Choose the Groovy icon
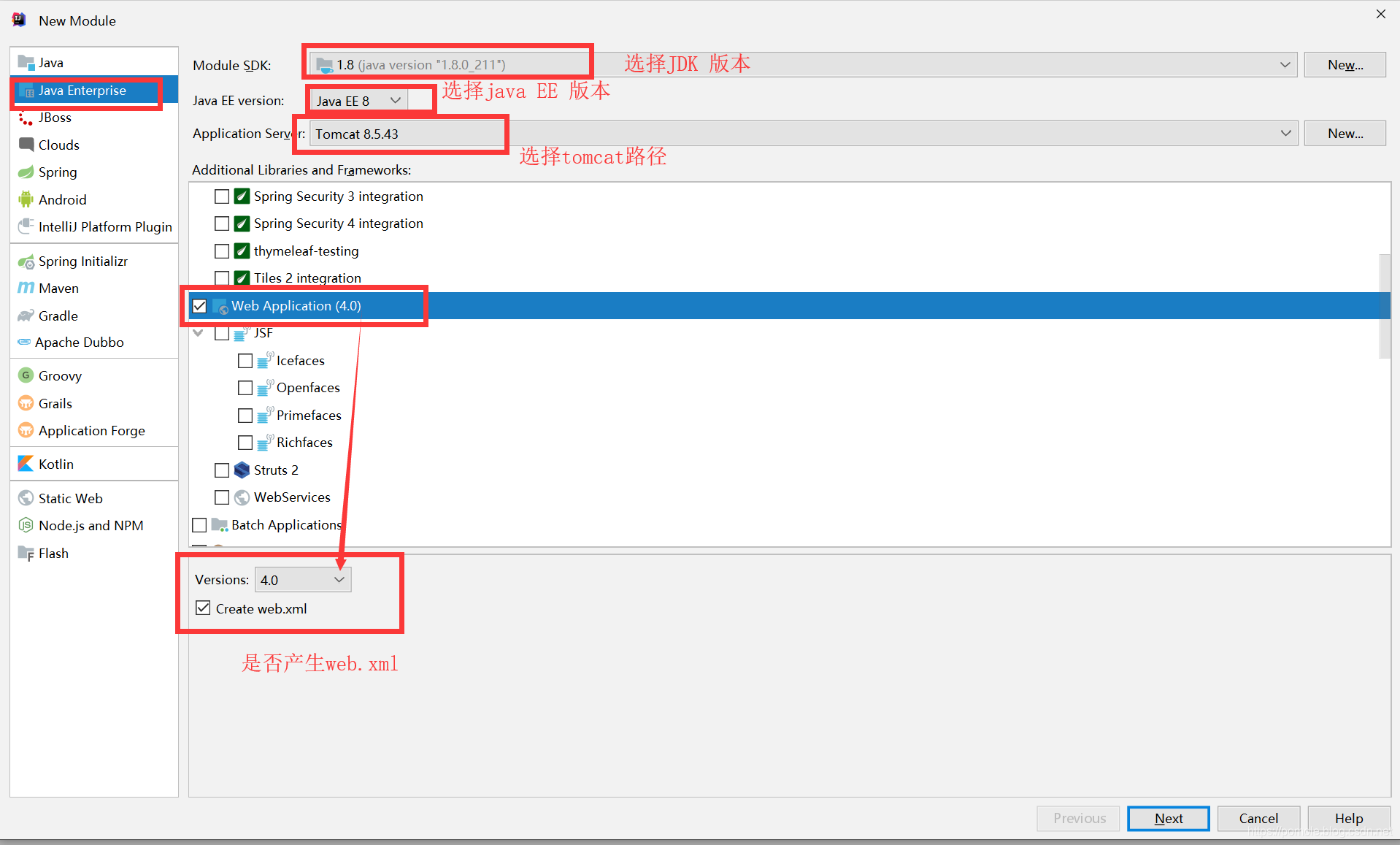The width and height of the screenshot is (1400, 845). coord(26,375)
